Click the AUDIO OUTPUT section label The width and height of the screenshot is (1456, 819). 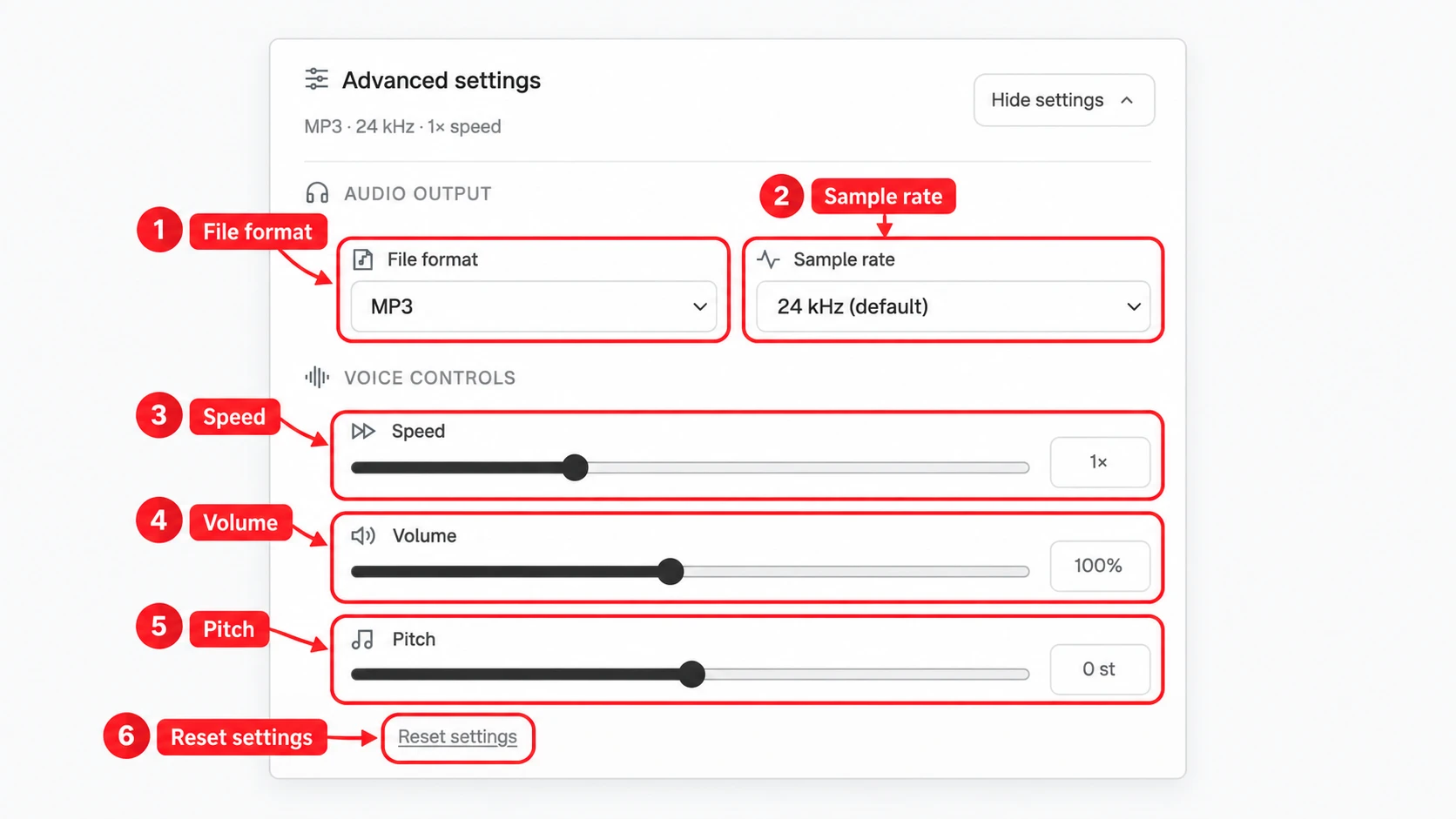pyautogui.click(x=418, y=193)
